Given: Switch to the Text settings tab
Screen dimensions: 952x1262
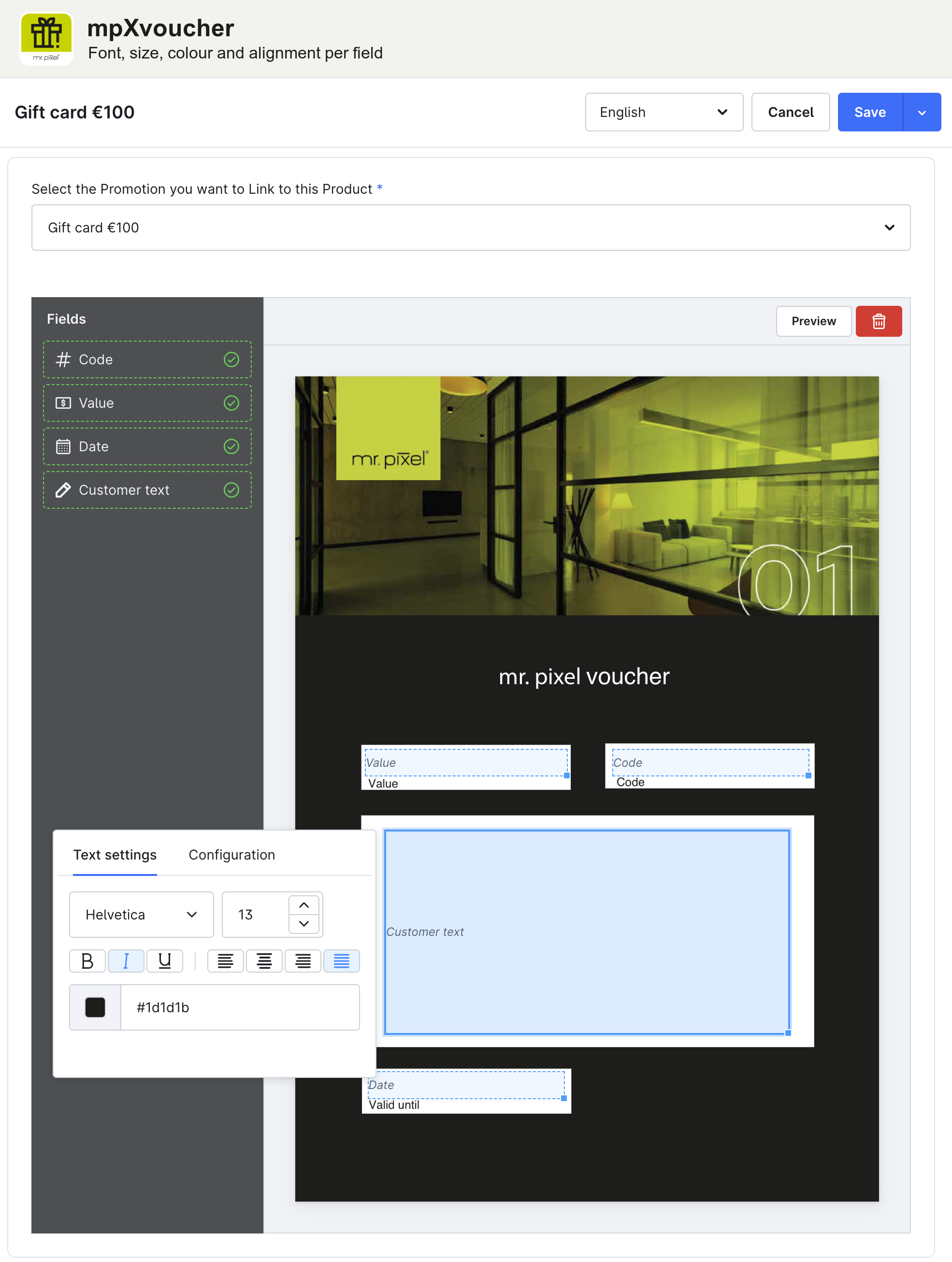Looking at the screenshot, I should [115, 855].
